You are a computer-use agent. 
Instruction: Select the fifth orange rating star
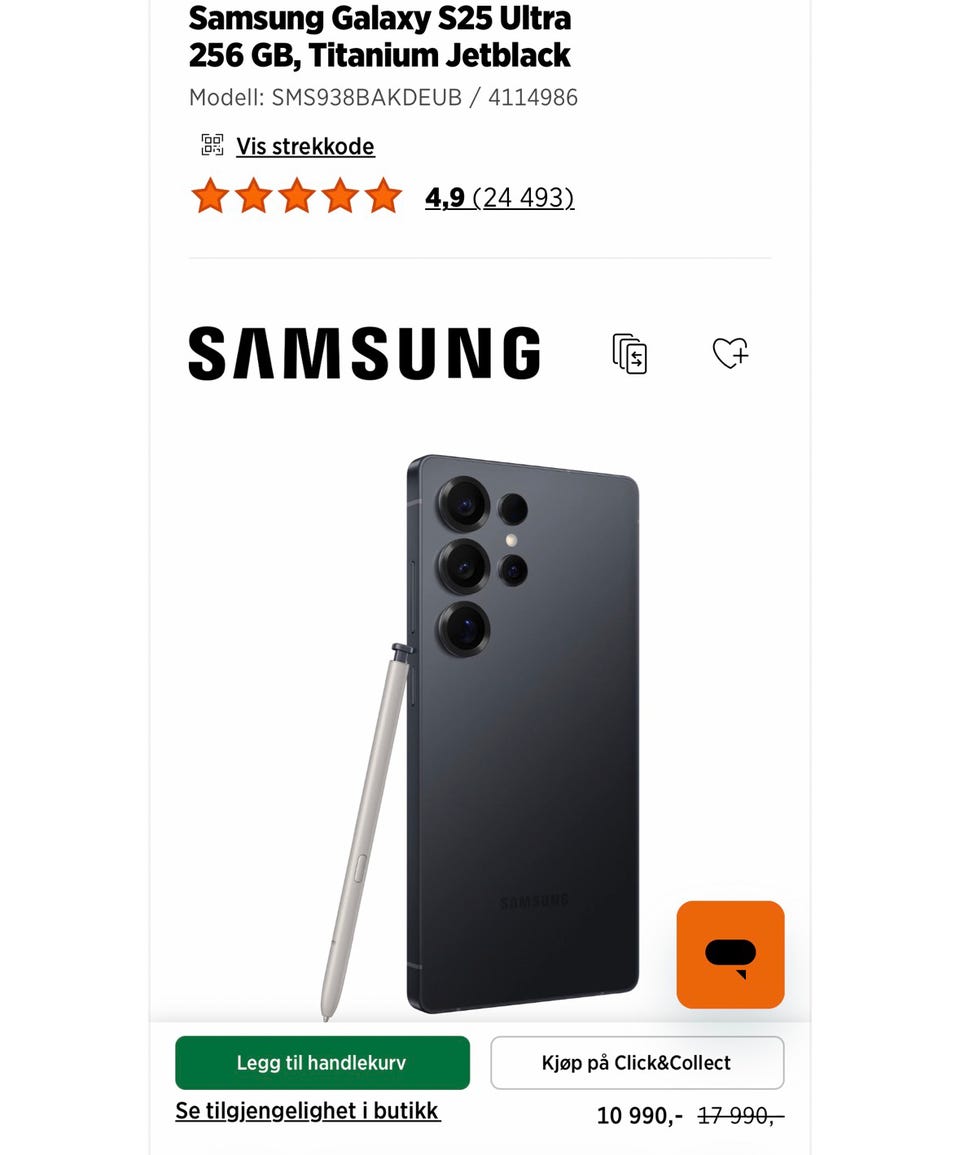(384, 196)
